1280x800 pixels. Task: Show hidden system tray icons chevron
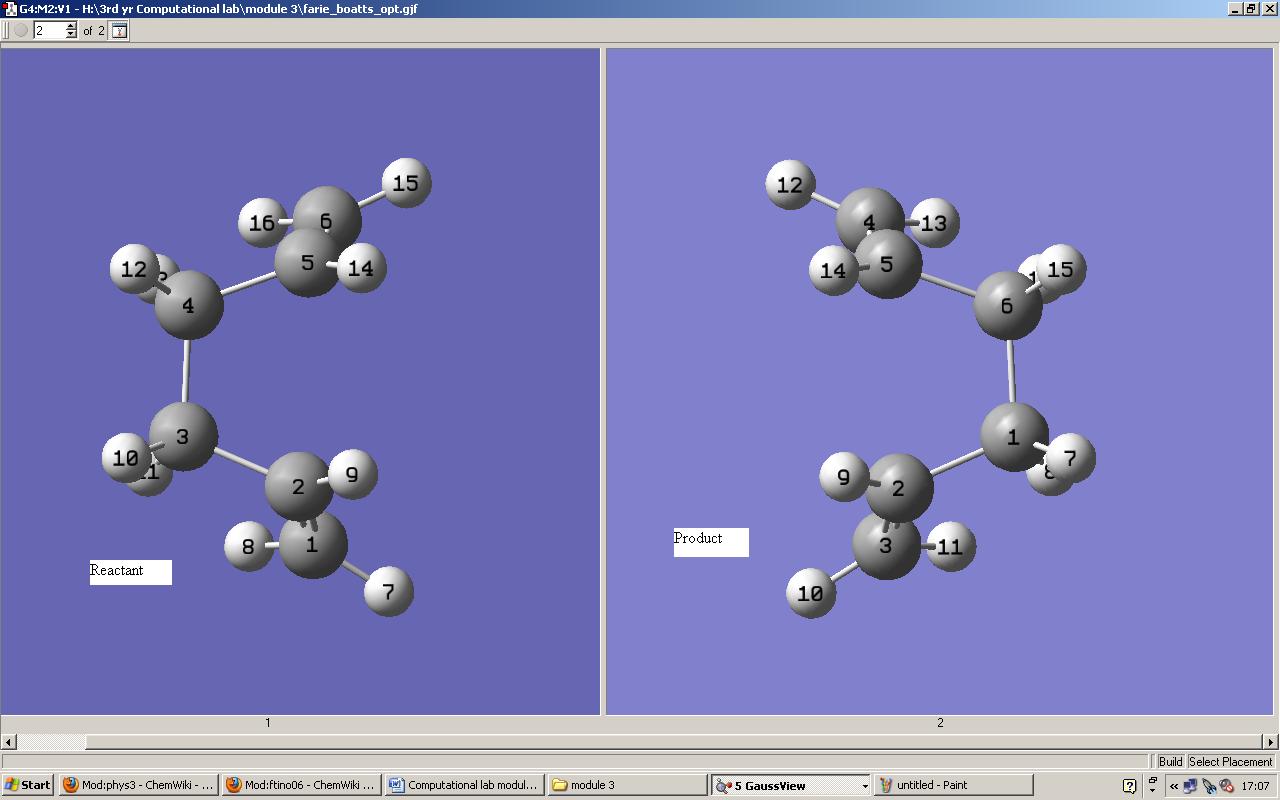1174,786
